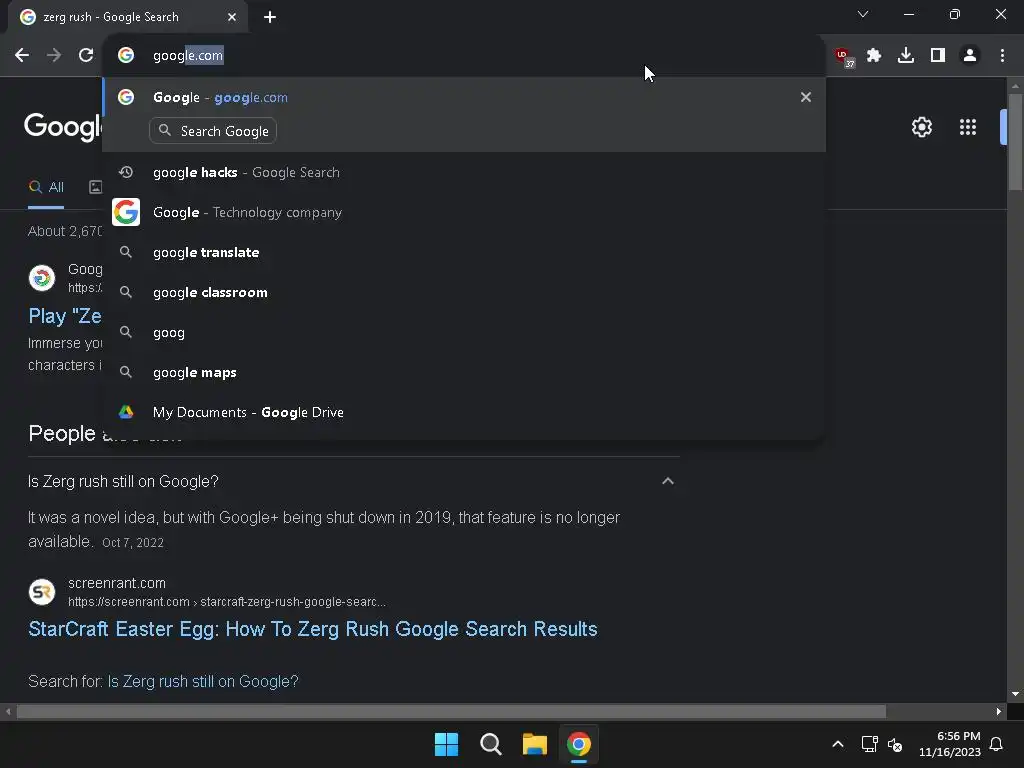Viewport: 1024px width, 768px height.
Task: Click the Google logo on the page
Action: 63,127
